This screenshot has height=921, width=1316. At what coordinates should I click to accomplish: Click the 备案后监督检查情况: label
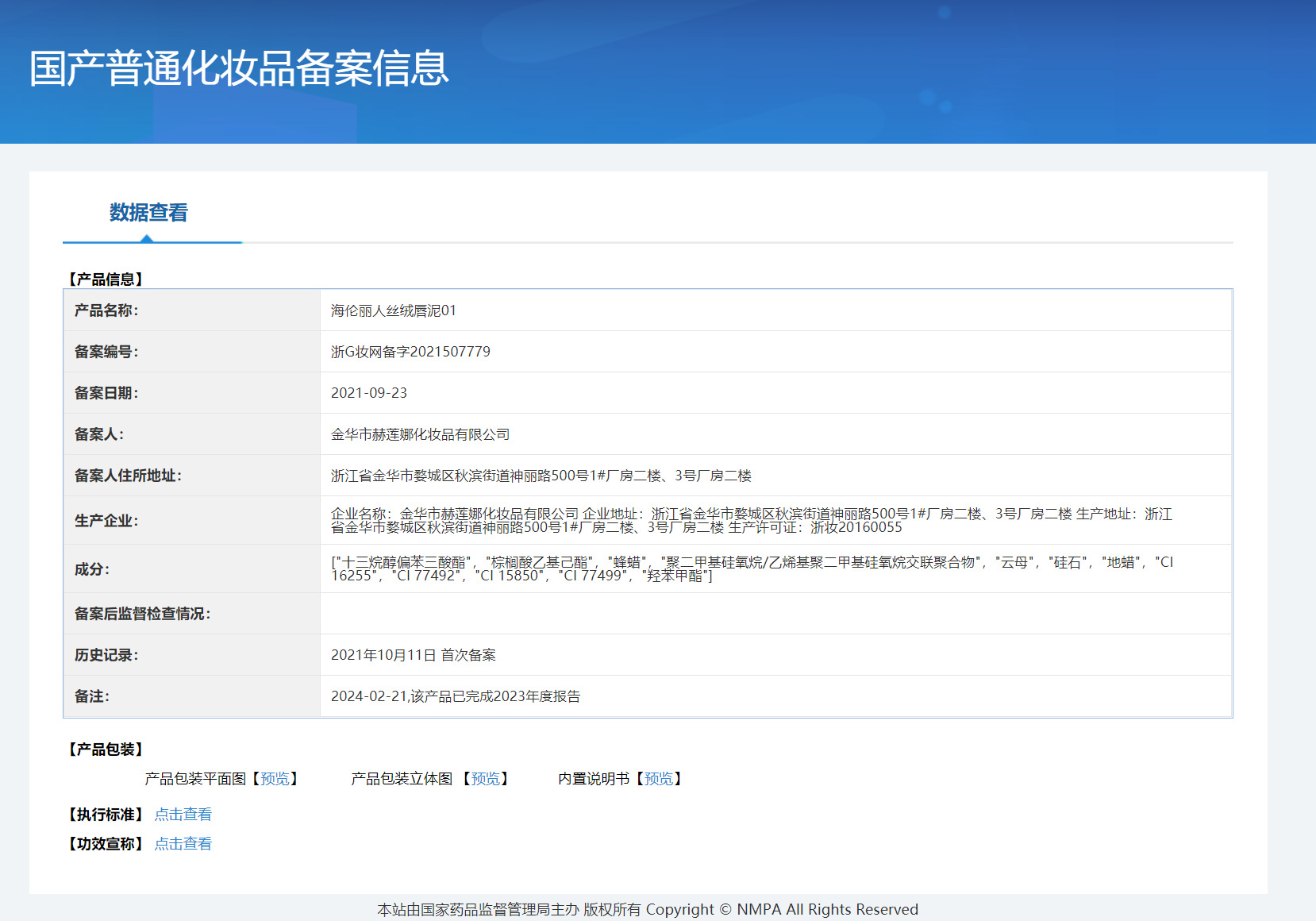coord(143,614)
